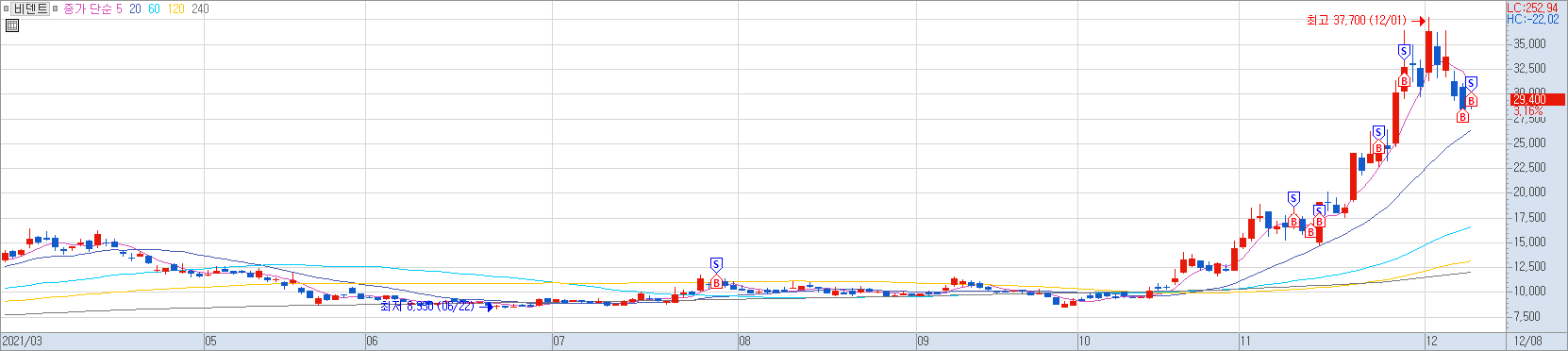
Task: Click the HC:-22.02 indicator text
Action: 1533,19
